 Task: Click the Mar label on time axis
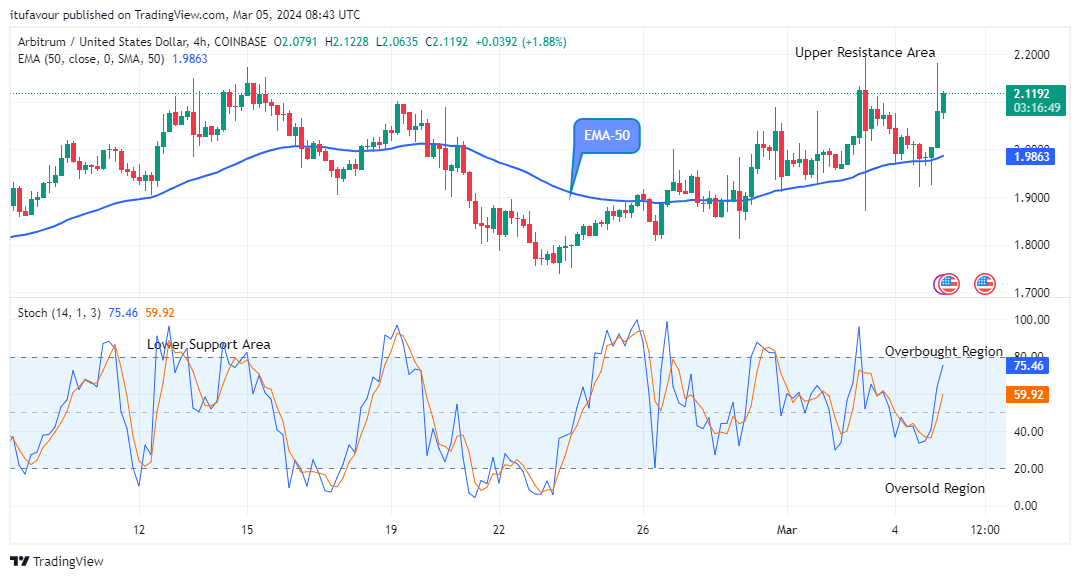pyautogui.click(x=787, y=530)
